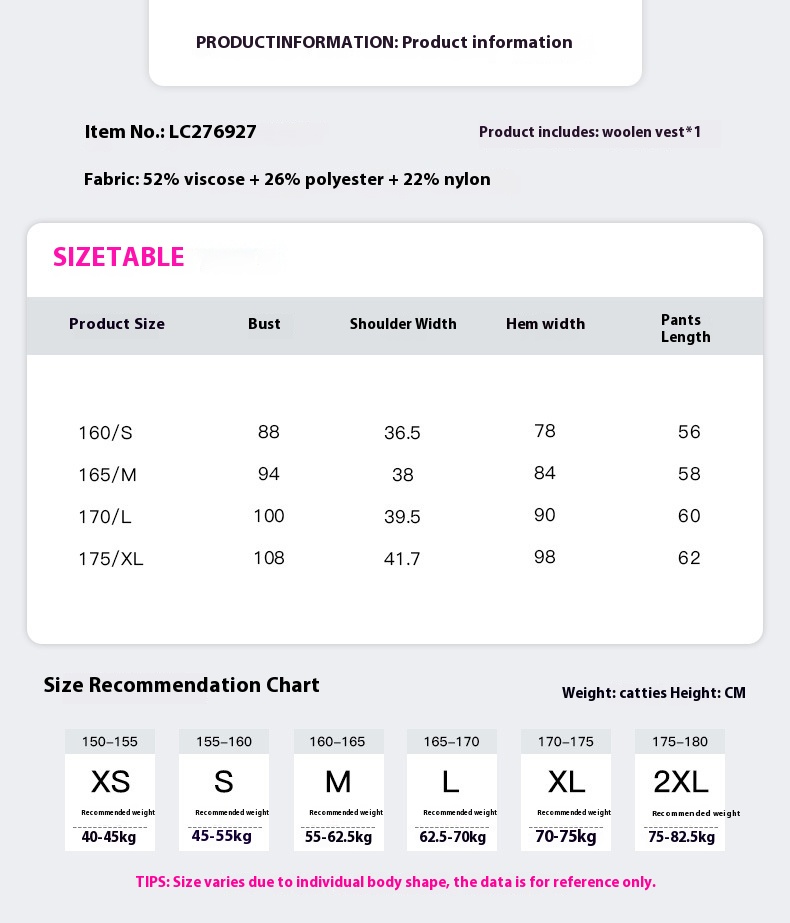Click the Size Recommendation Chart heading

[181, 685]
